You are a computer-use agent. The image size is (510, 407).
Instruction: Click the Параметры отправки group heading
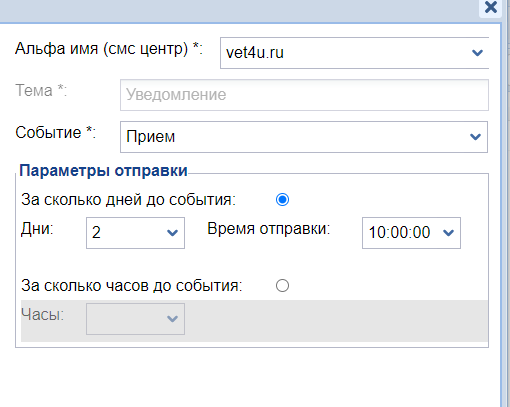pyautogui.click(x=103, y=171)
